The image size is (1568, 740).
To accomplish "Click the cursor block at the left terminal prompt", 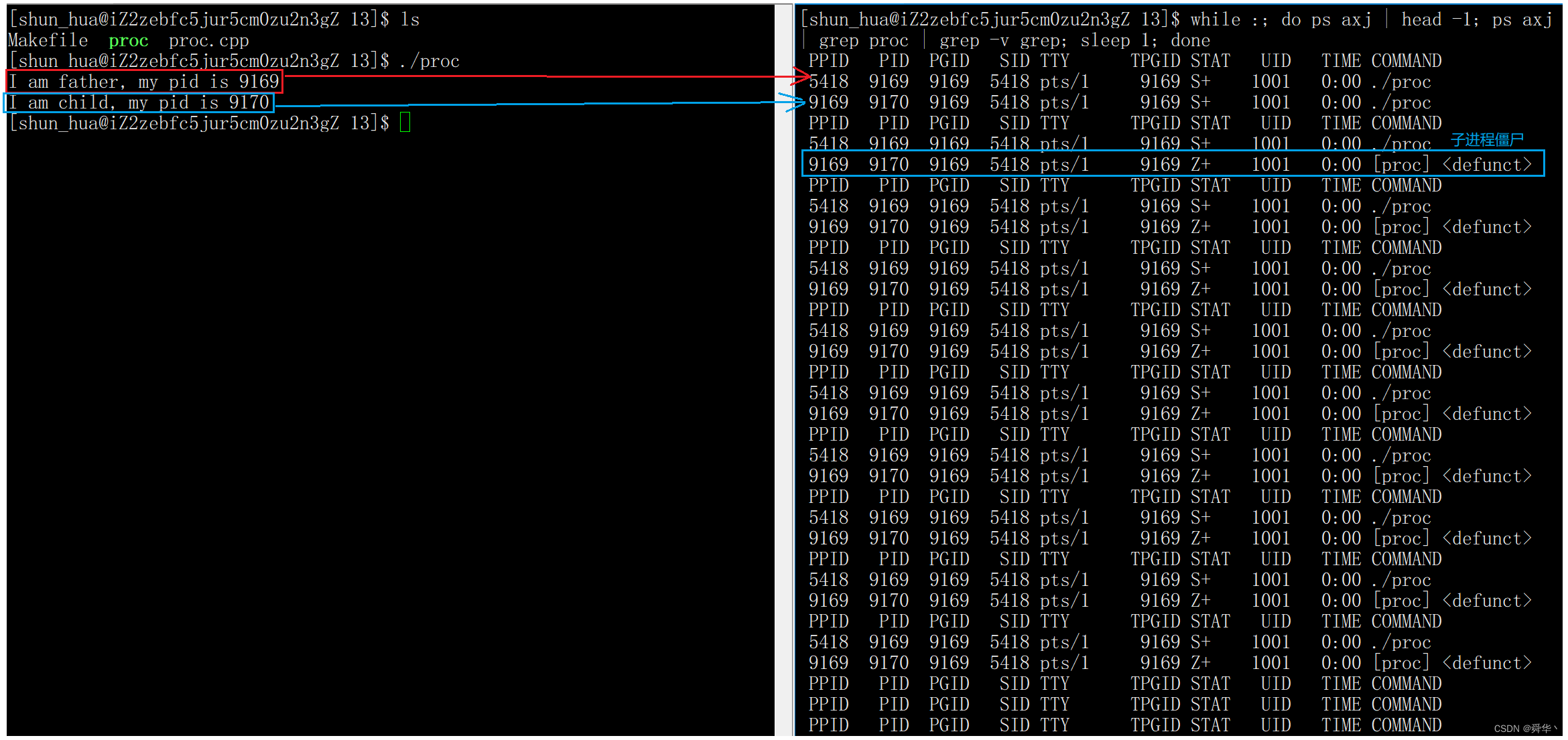I will coord(405,123).
